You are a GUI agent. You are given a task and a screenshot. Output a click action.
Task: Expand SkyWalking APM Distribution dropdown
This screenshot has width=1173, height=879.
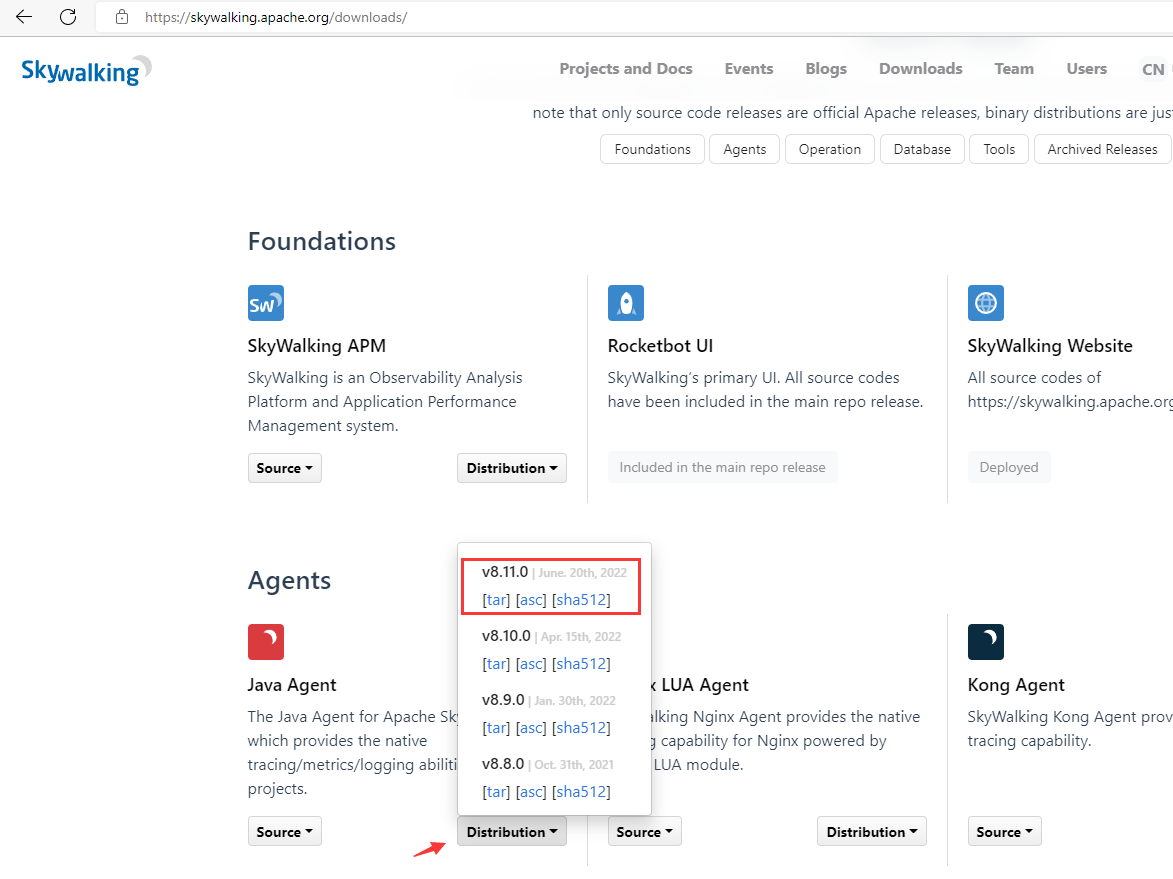tap(512, 468)
